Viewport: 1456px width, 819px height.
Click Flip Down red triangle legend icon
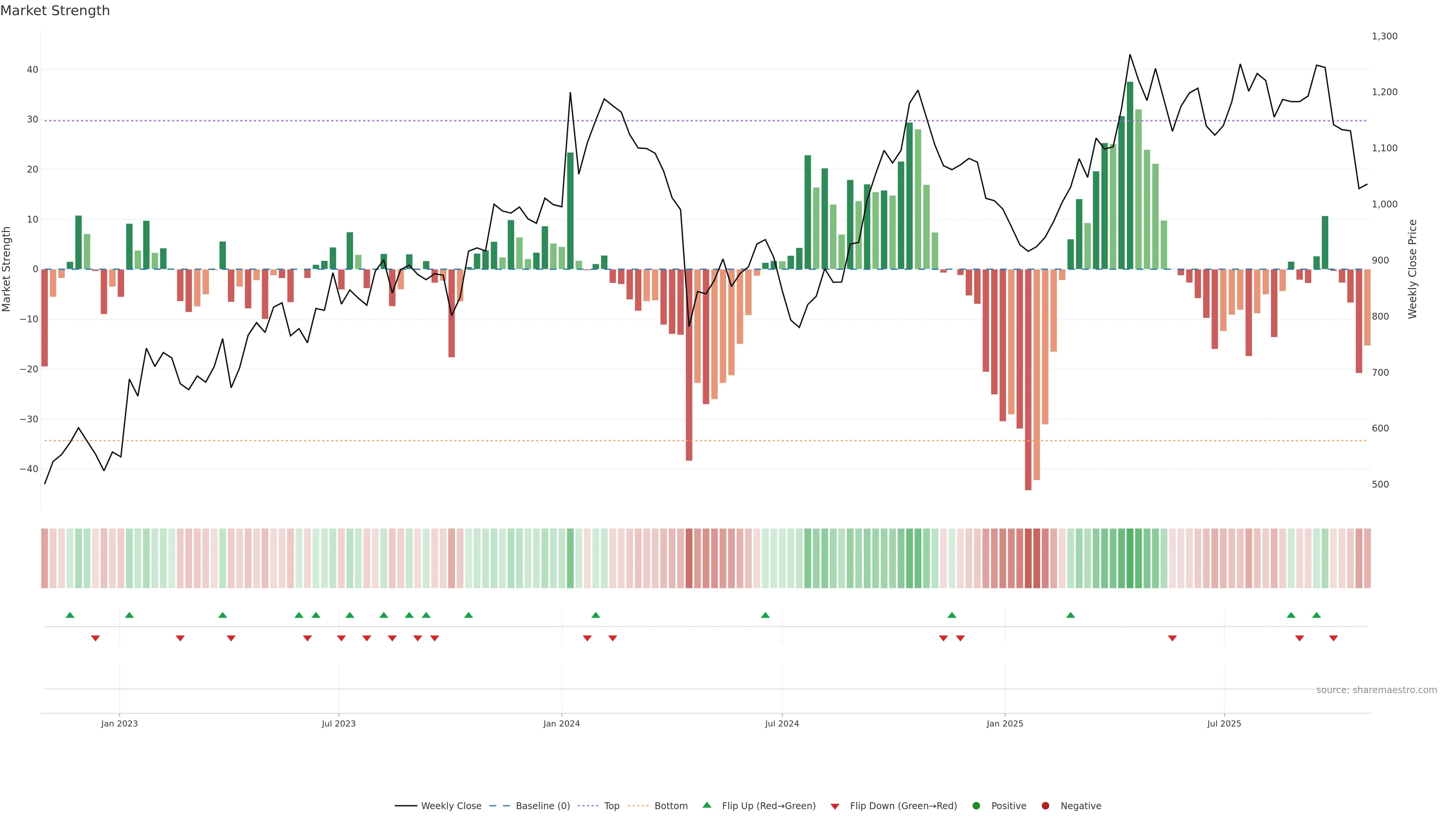tap(835, 806)
